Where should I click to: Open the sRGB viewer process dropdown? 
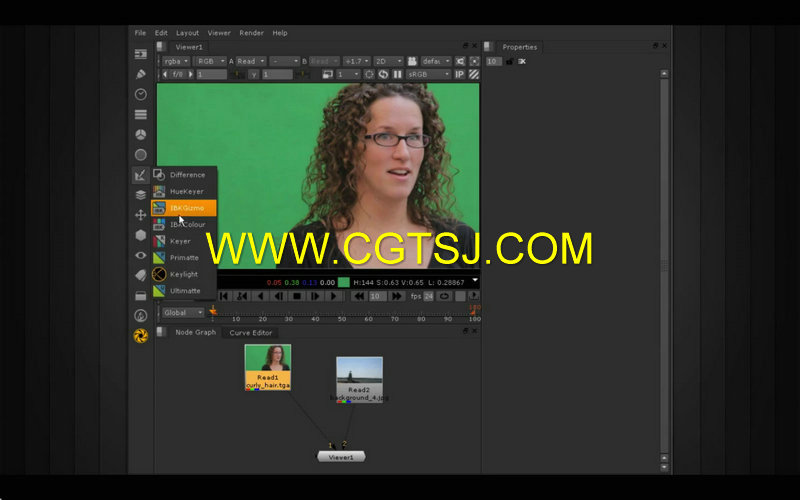[x=429, y=74]
